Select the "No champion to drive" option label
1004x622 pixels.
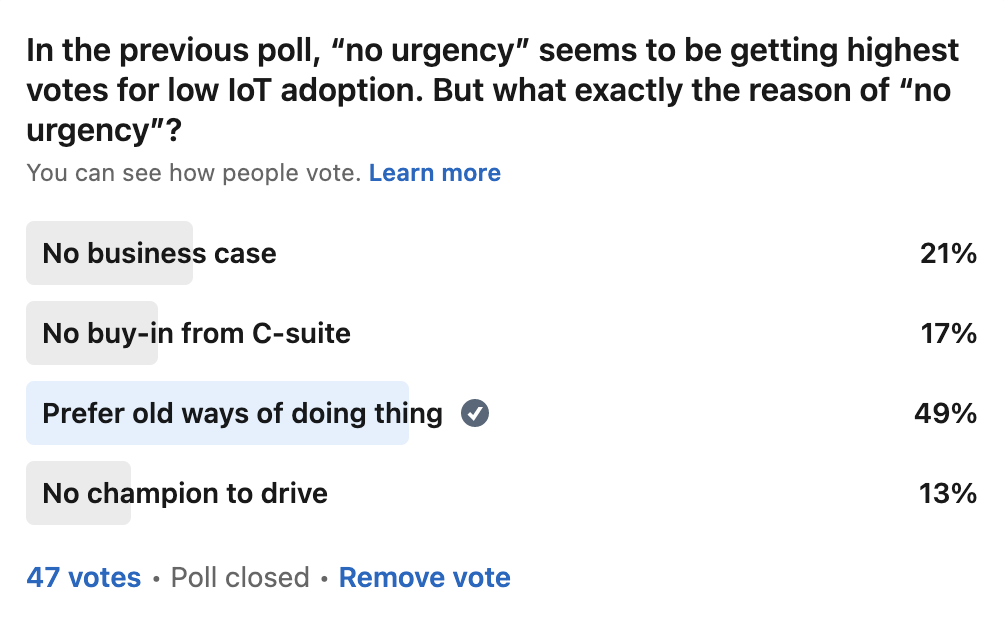coord(185,493)
